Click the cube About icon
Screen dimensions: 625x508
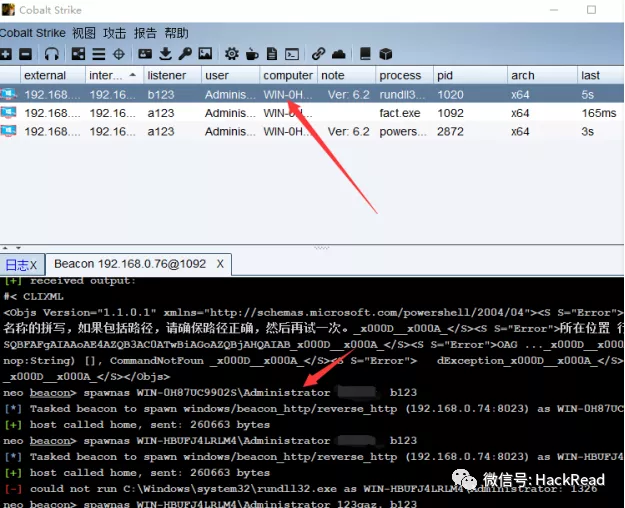pos(385,54)
